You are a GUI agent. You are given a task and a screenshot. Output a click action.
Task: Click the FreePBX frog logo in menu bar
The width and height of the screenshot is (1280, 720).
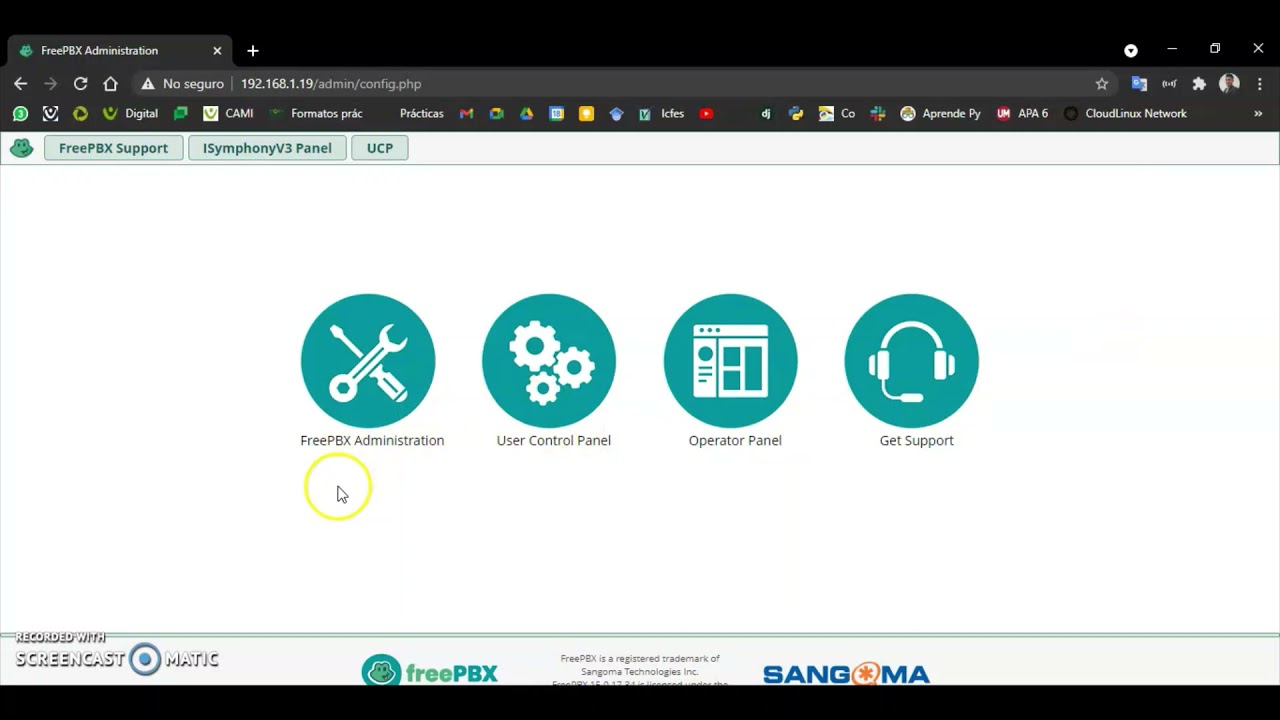pos(21,148)
